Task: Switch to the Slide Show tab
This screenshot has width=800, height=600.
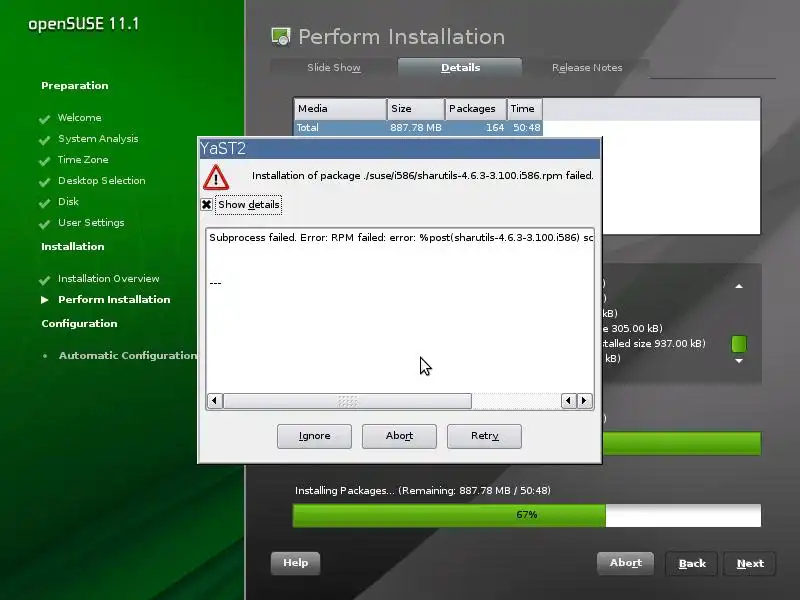Action: pyautogui.click(x=334, y=67)
